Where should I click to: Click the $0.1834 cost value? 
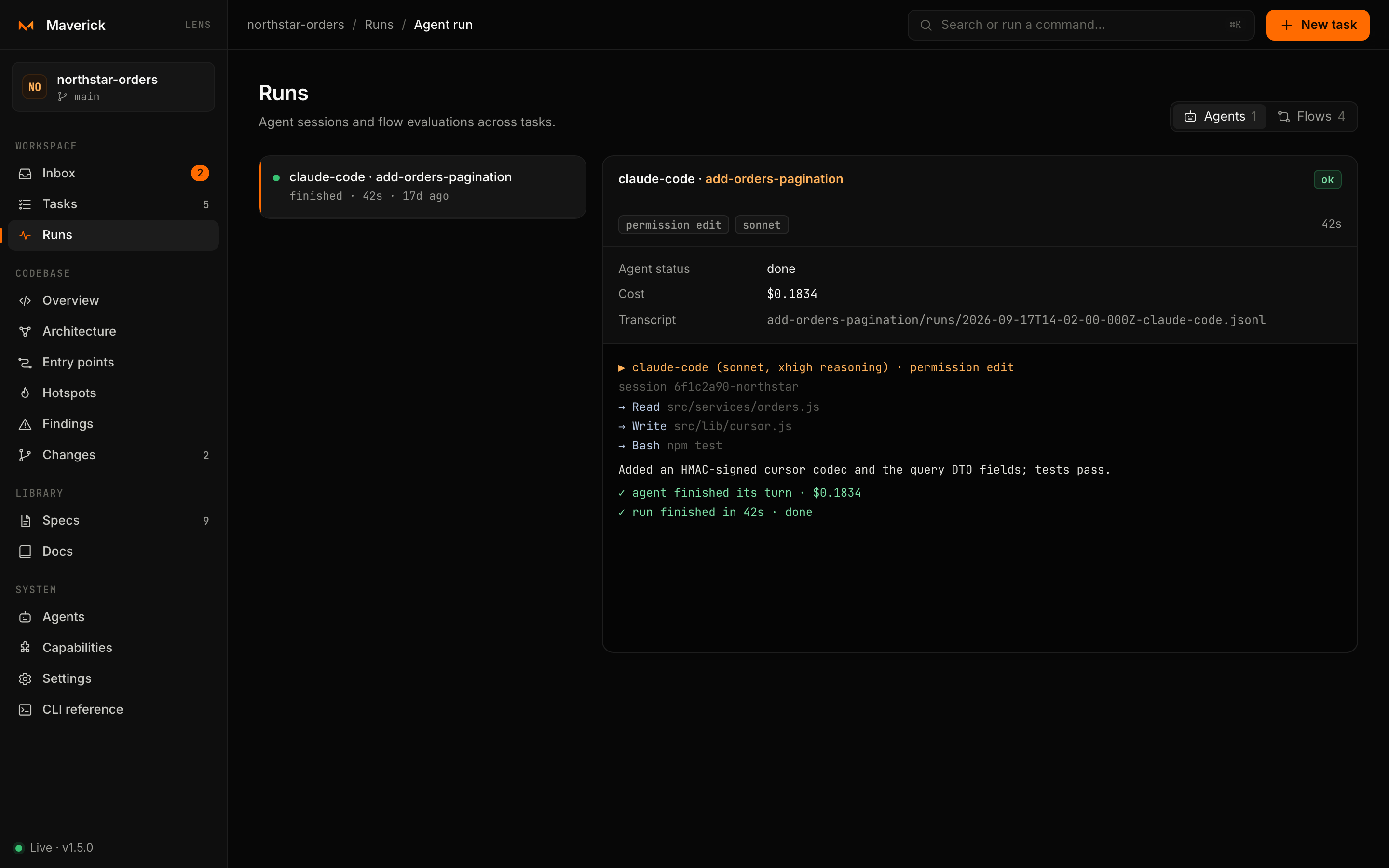click(792, 294)
